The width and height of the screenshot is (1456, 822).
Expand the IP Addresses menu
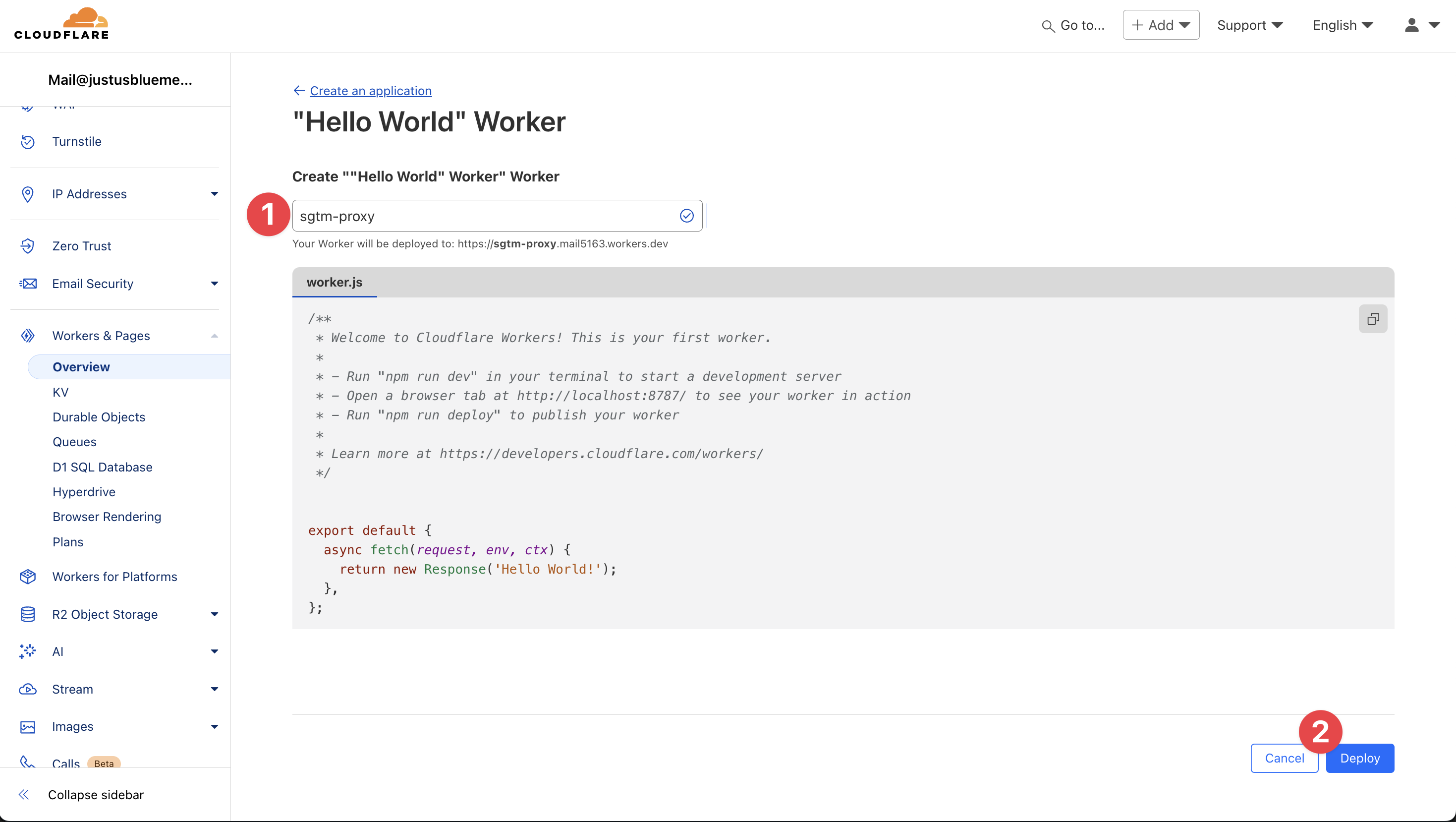[x=214, y=194]
